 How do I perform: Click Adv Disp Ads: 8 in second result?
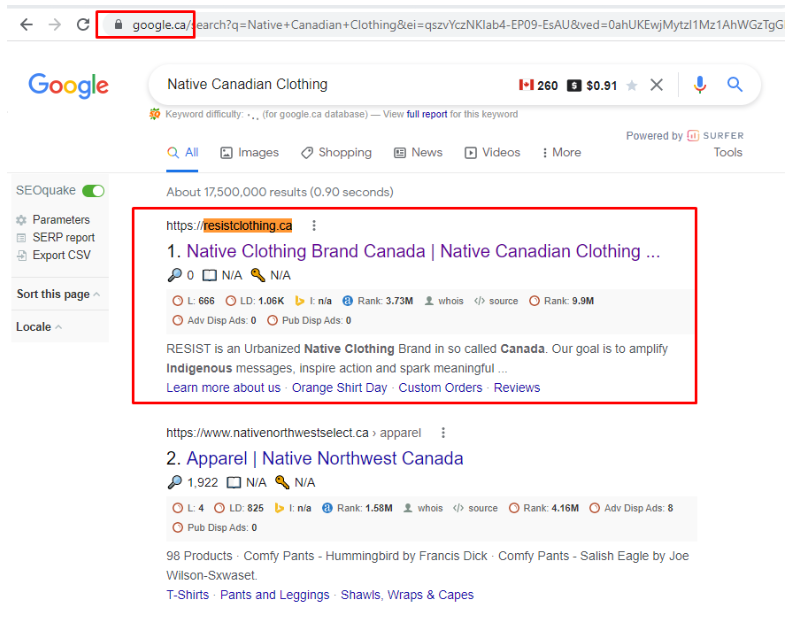(x=631, y=508)
